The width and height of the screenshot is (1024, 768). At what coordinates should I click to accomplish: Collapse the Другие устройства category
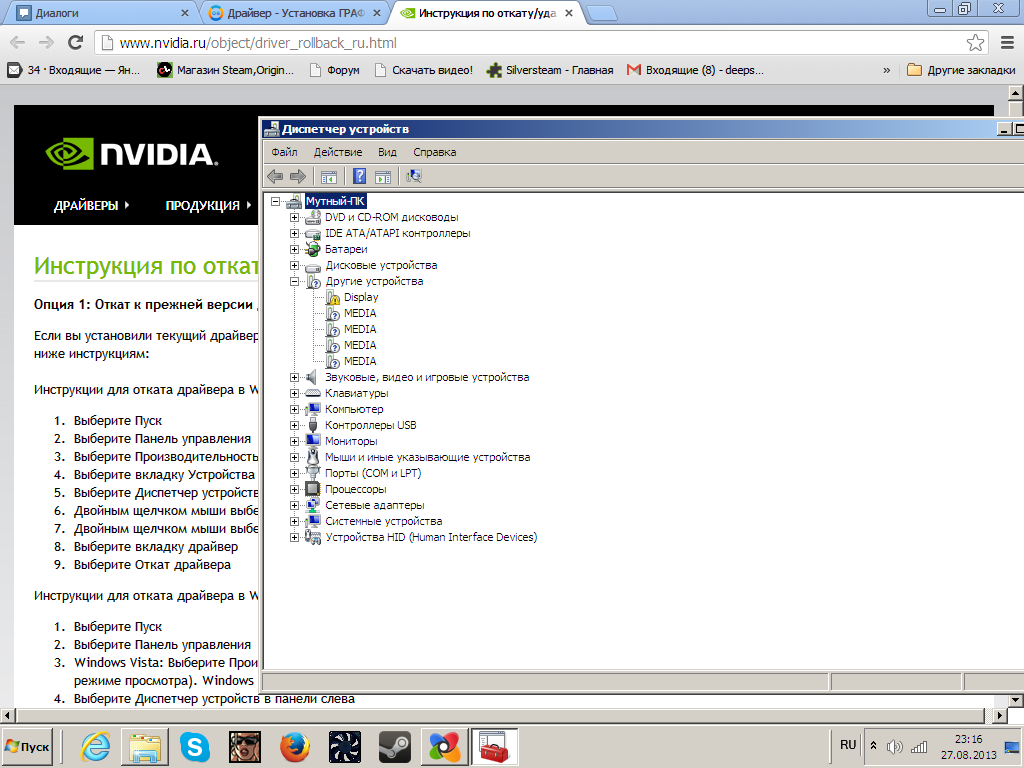pyautogui.click(x=295, y=281)
